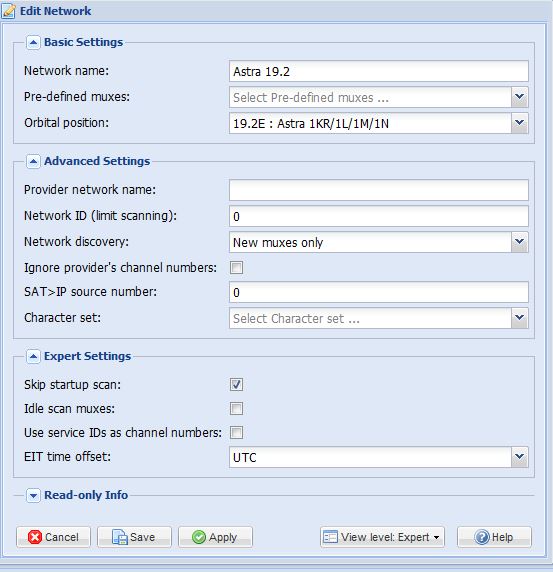Viewport: 553px width, 572px height.
Task: Click the blue Help question icon
Action: click(482, 537)
